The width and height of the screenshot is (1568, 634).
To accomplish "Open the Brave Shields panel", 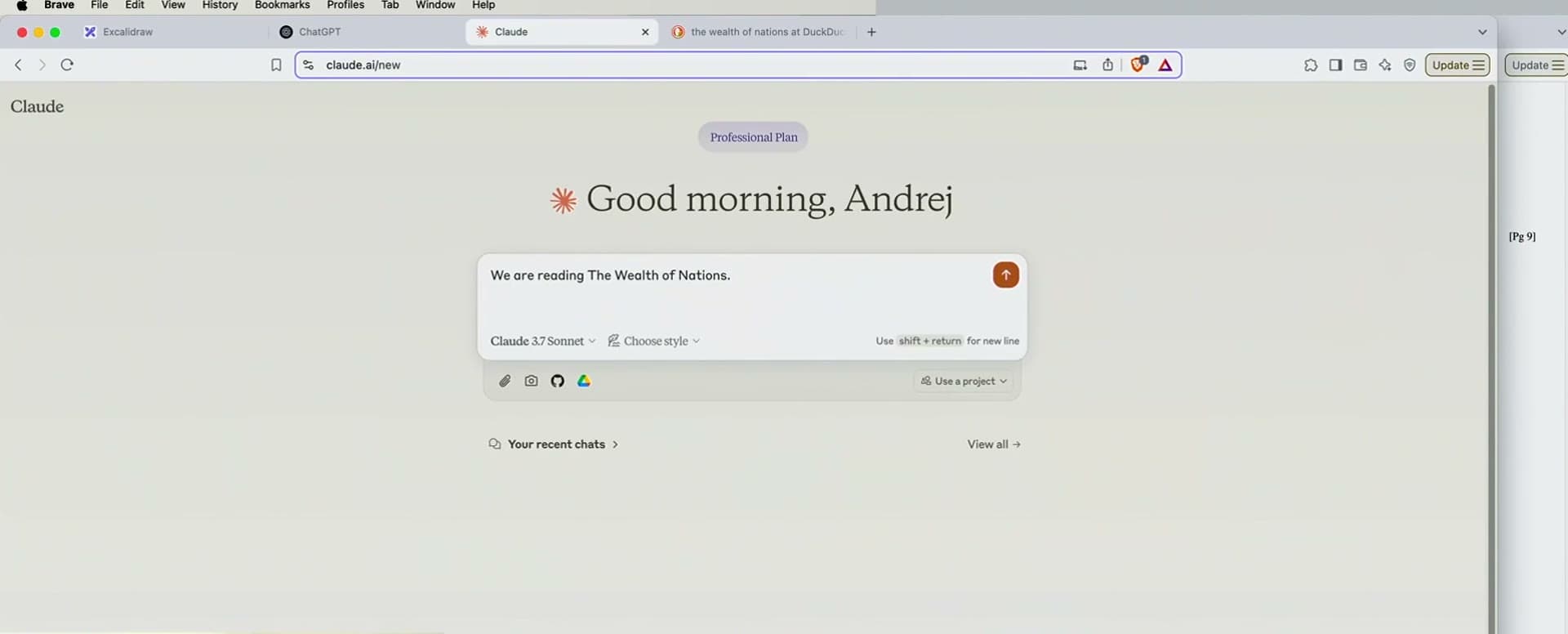I will click(1138, 64).
